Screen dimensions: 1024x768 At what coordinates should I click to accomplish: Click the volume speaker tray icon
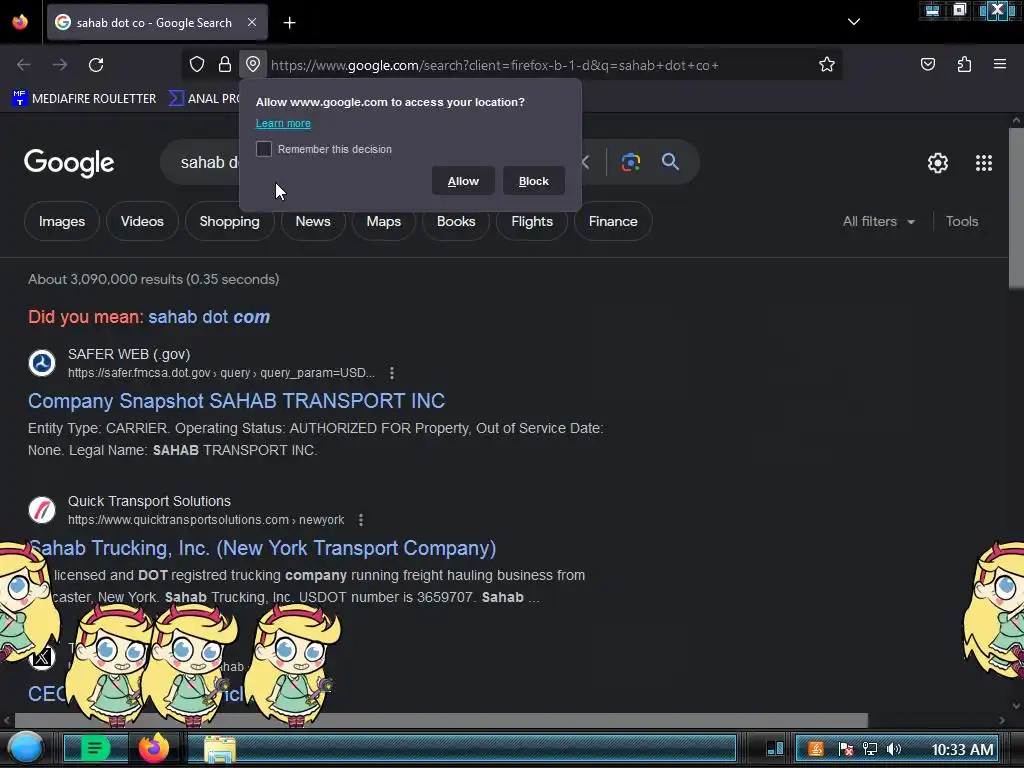pos(894,749)
